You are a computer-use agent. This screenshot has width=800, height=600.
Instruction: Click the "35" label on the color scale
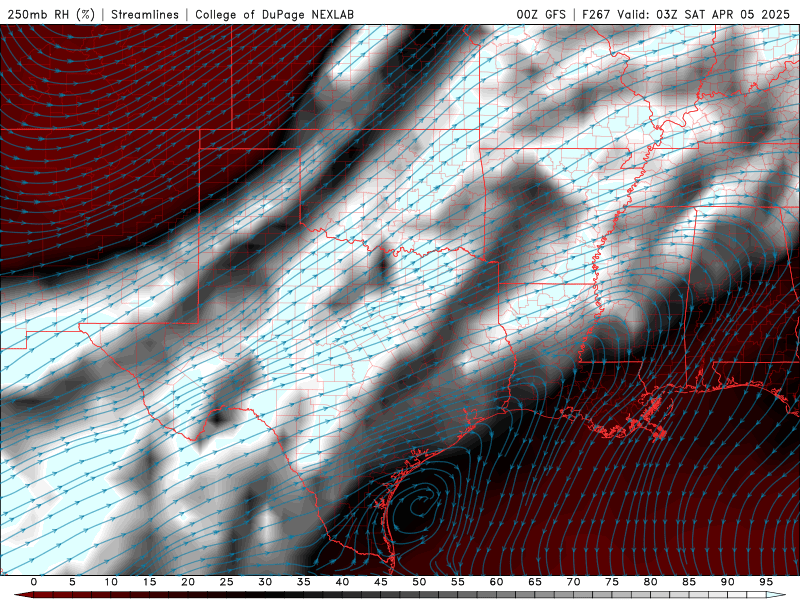click(x=304, y=582)
